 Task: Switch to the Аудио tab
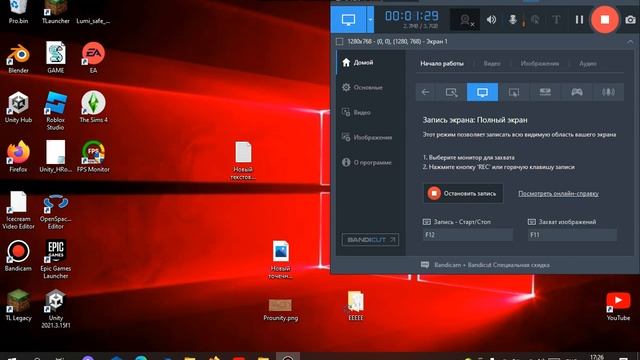(x=588, y=64)
